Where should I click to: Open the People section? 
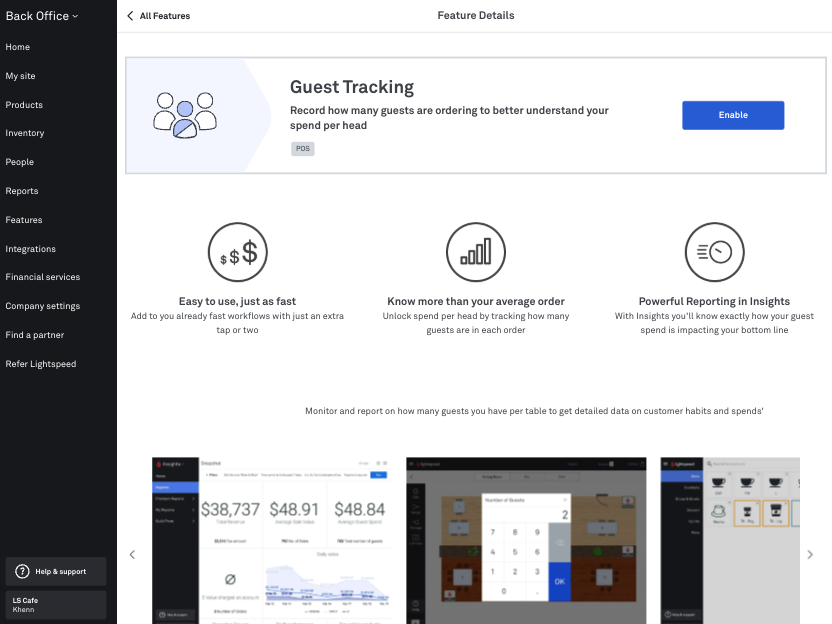pyautogui.click(x=20, y=162)
